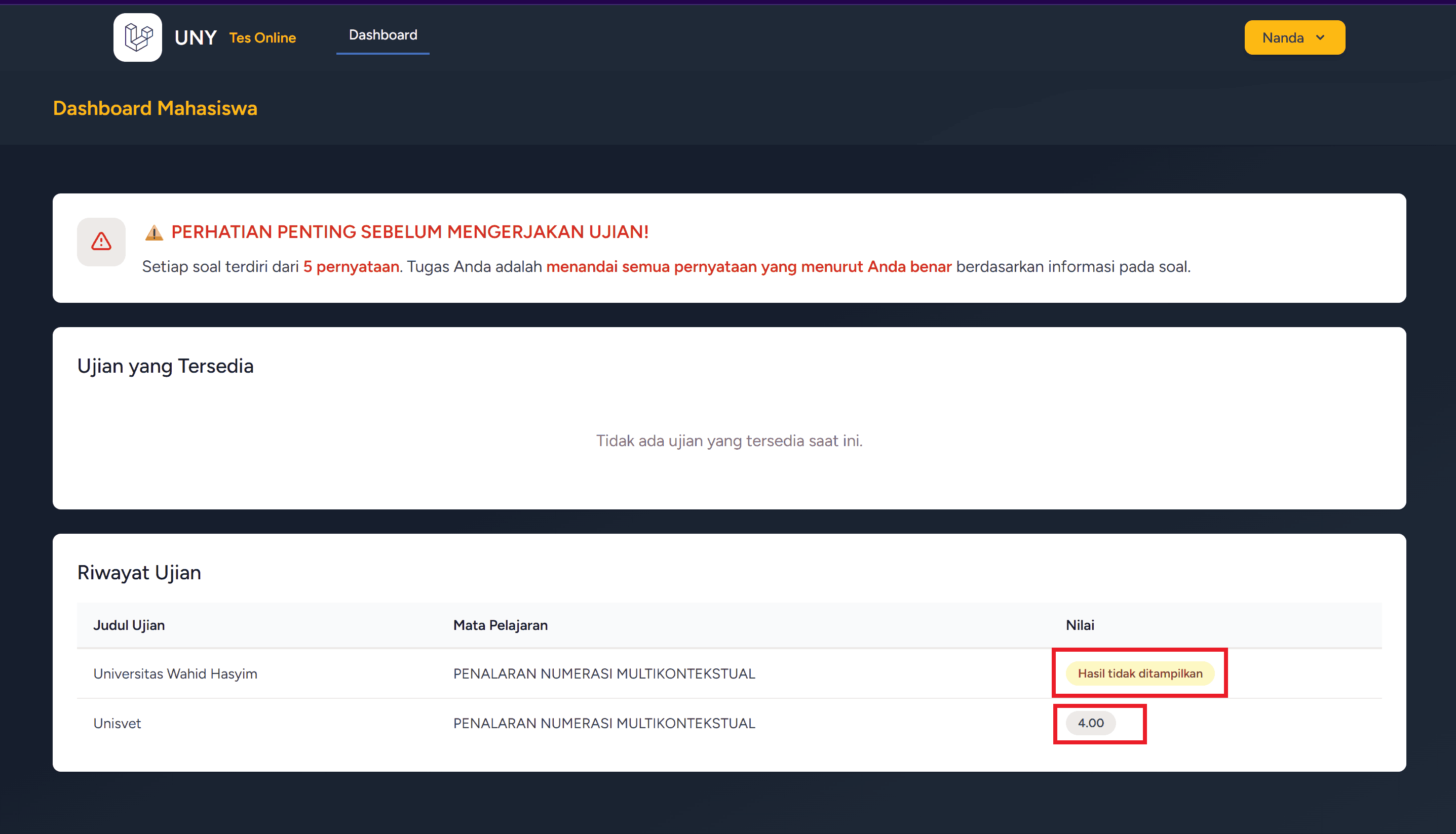Select the Unisvet exam row
Screen dimensions: 1456x834
[x=117, y=724]
